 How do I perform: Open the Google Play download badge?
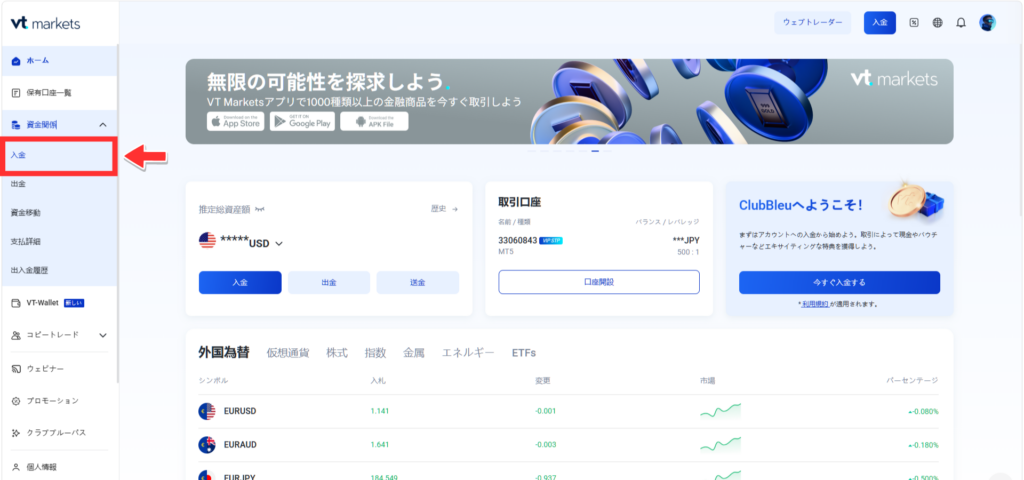click(302, 121)
